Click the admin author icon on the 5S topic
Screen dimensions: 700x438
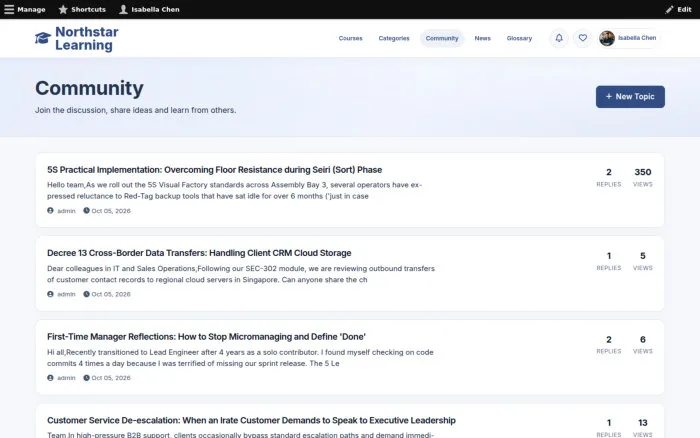coord(50,210)
